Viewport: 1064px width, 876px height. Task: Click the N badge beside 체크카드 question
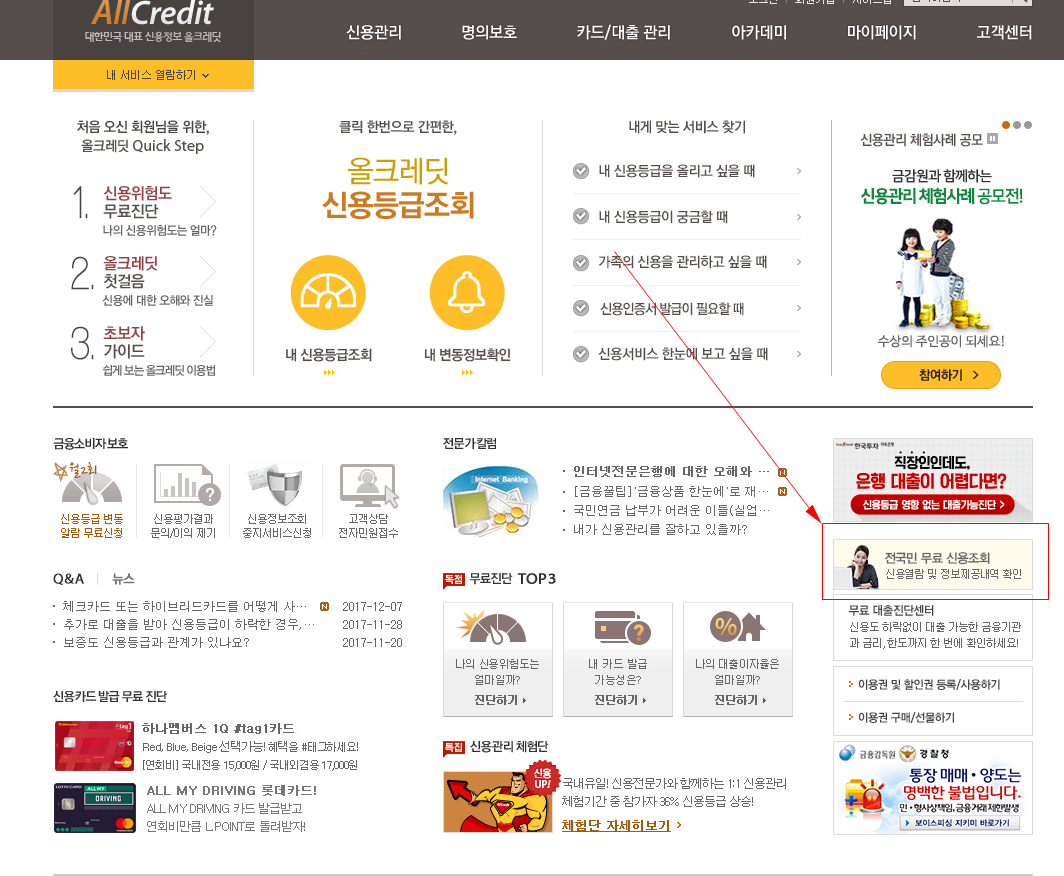[324, 607]
